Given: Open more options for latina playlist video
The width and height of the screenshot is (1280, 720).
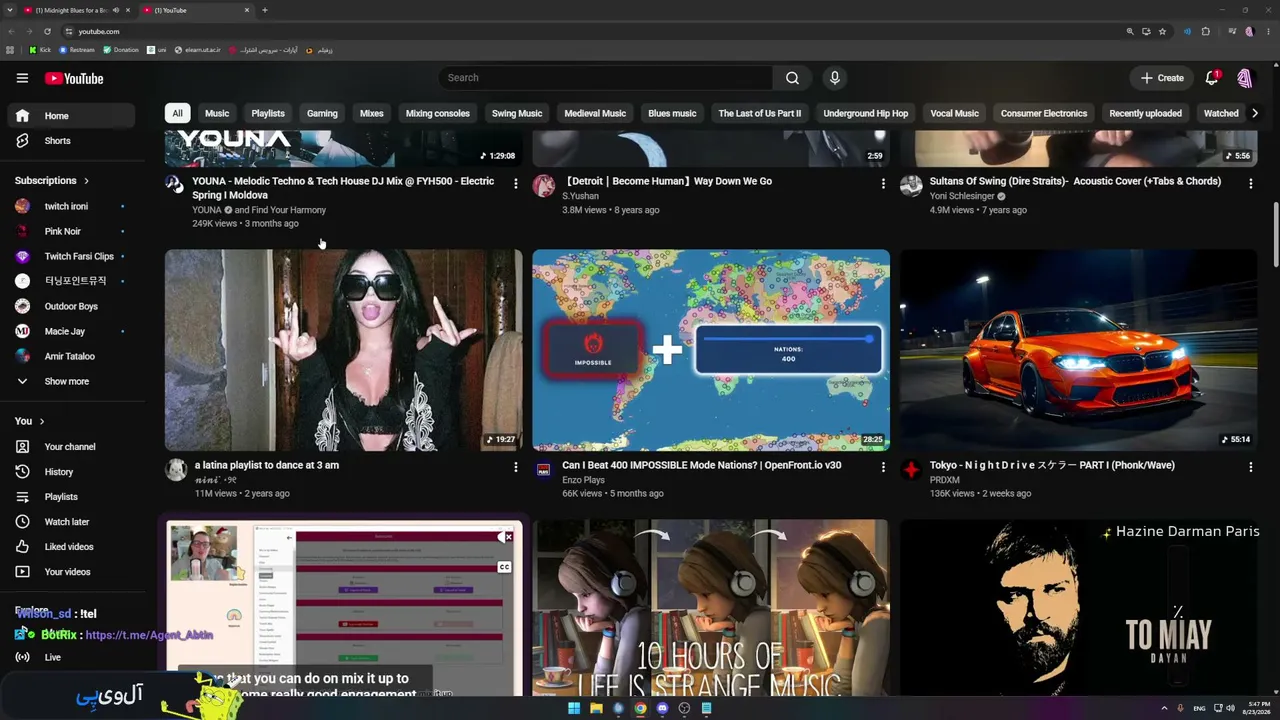Looking at the screenshot, I should tap(515, 467).
